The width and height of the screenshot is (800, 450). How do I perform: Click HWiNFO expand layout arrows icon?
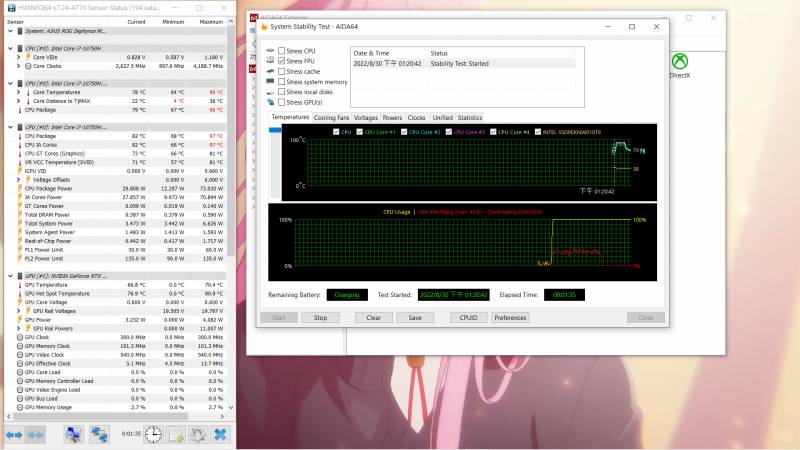[x=14, y=435]
